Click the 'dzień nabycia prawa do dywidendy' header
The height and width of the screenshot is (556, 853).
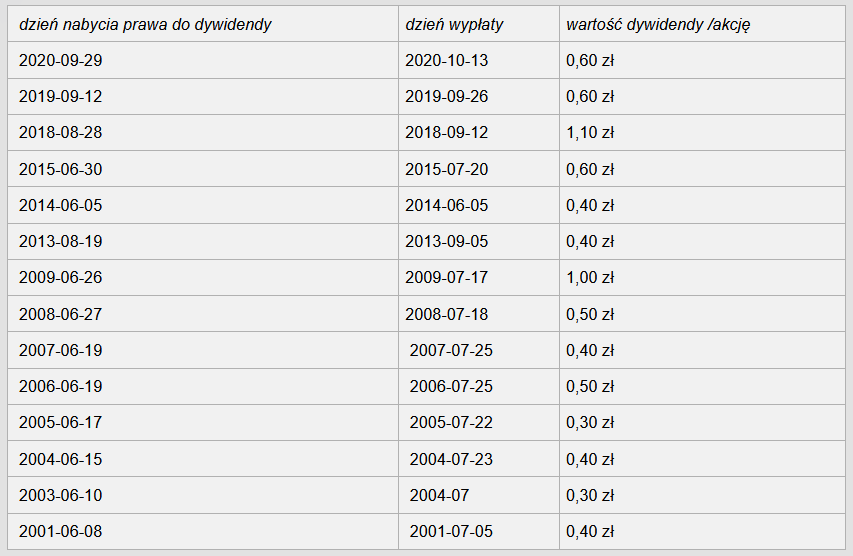pyautogui.click(x=145, y=24)
